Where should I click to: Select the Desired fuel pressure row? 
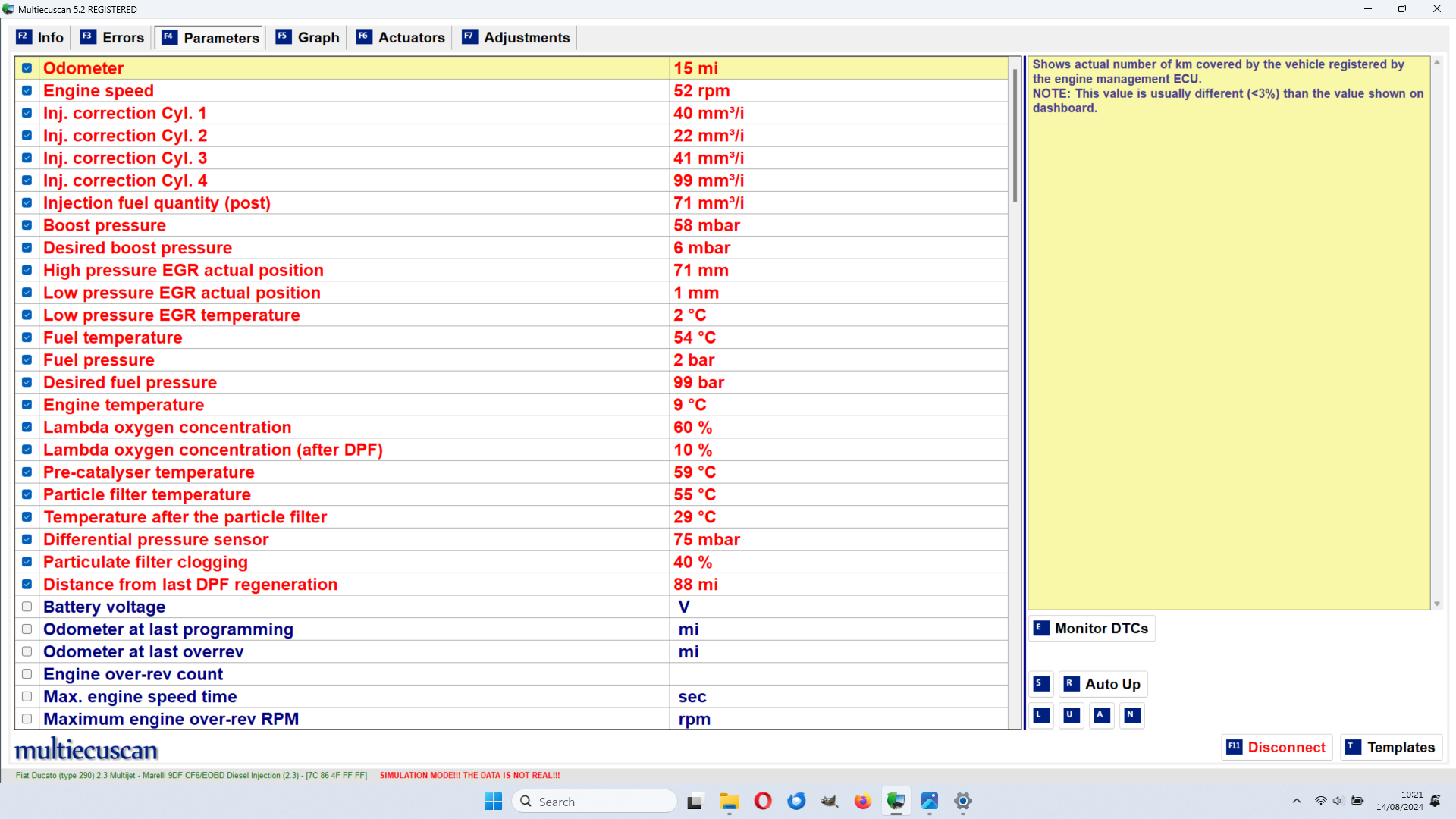click(x=512, y=383)
